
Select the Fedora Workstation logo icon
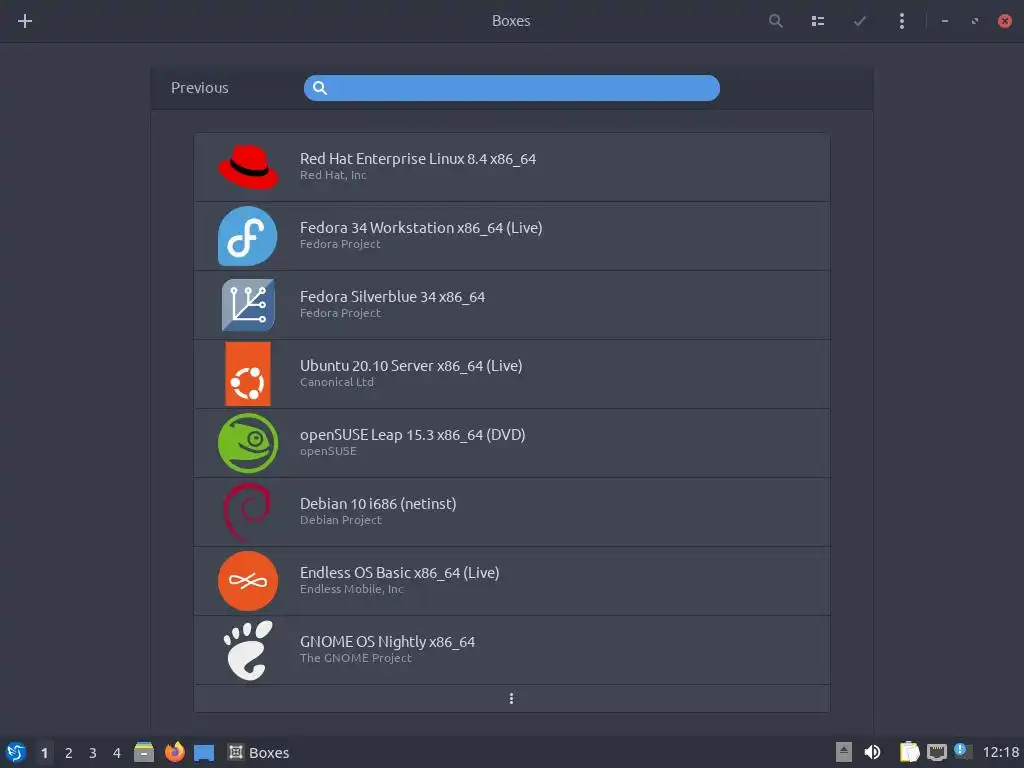pyautogui.click(x=248, y=236)
